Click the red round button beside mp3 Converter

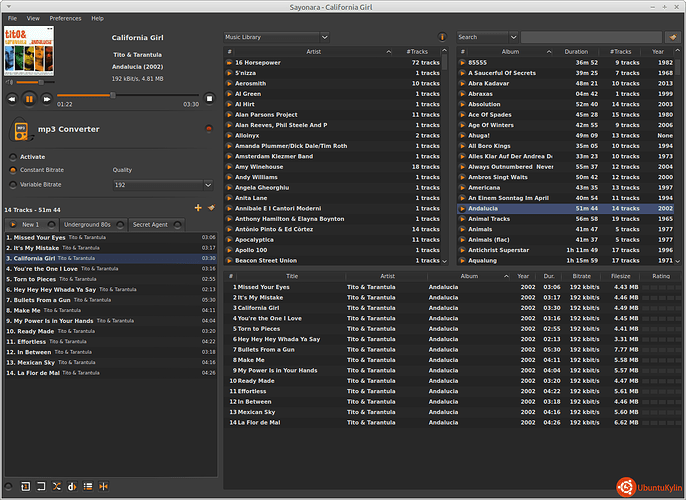tap(209, 129)
